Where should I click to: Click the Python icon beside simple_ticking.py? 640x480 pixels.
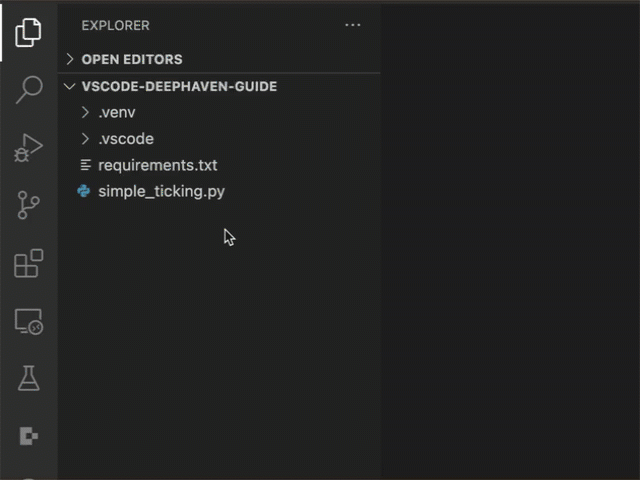click(x=85, y=191)
